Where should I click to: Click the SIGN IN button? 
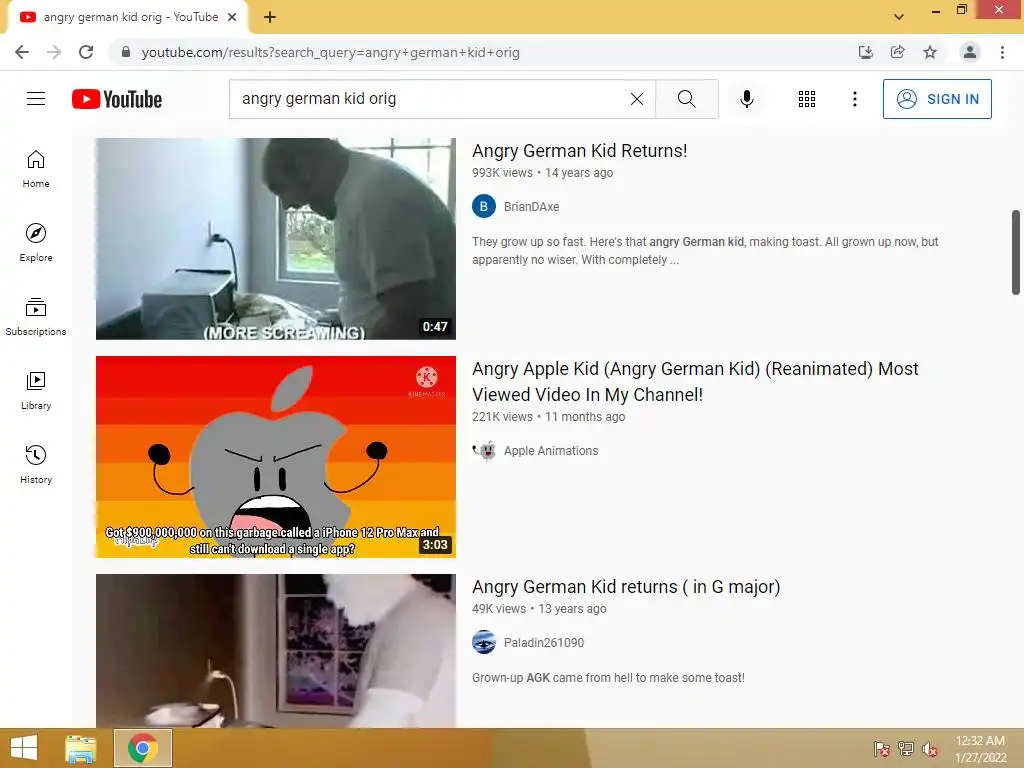pyautogui.click(x=937, y=99)
